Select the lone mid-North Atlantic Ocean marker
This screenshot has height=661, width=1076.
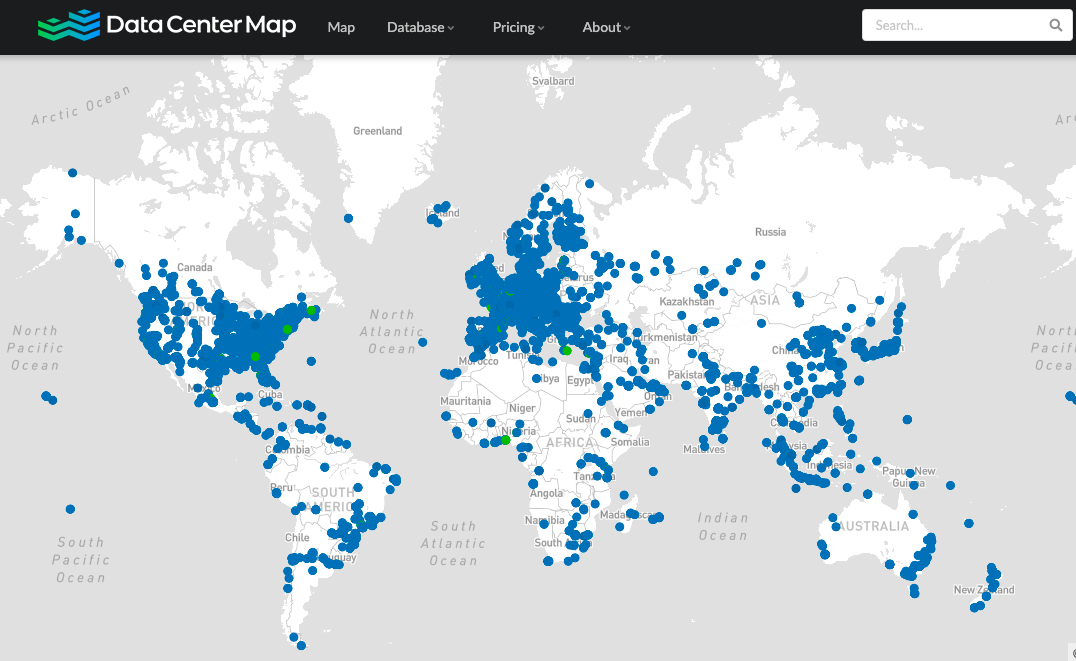[x=422, y=342]
